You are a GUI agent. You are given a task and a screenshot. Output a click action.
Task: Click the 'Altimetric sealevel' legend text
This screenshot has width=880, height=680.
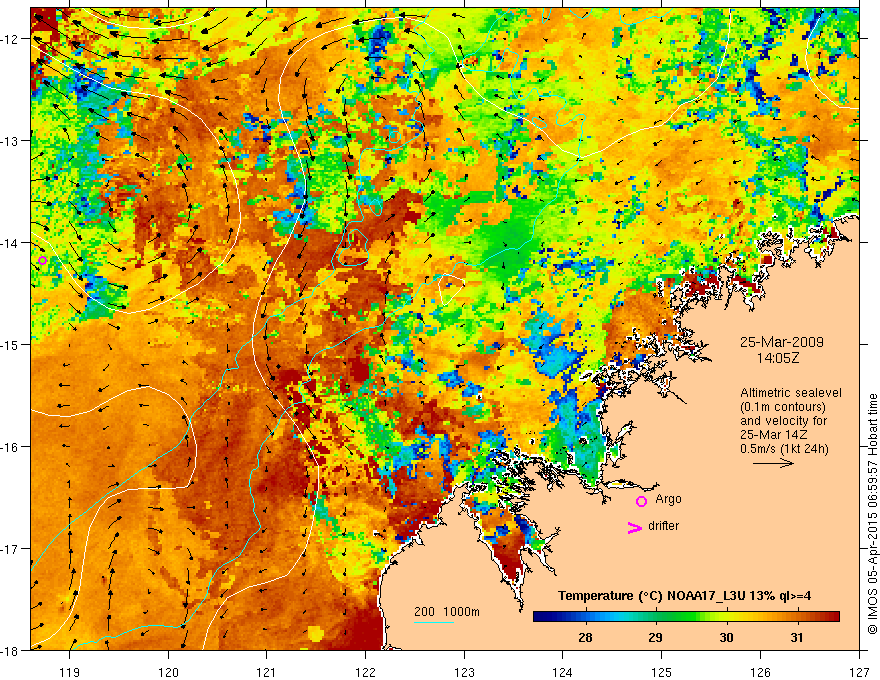pyautogui.click(x=791, y=393)
